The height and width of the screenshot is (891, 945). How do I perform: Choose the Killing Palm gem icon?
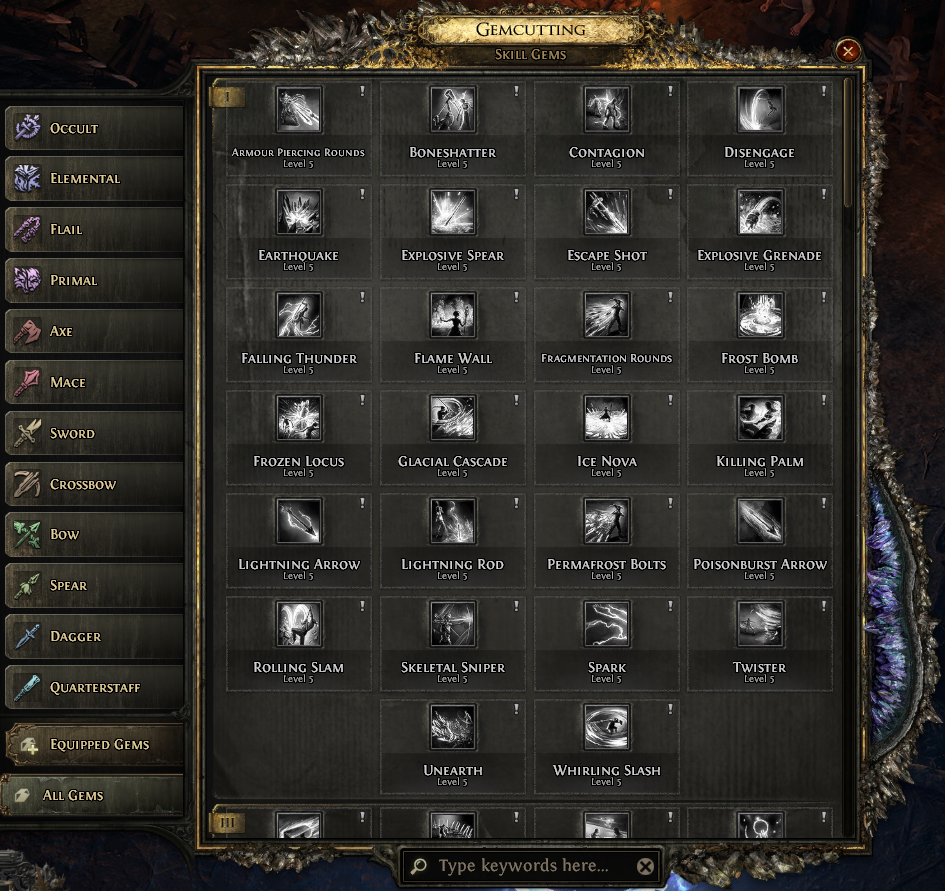tap(761, 418)
